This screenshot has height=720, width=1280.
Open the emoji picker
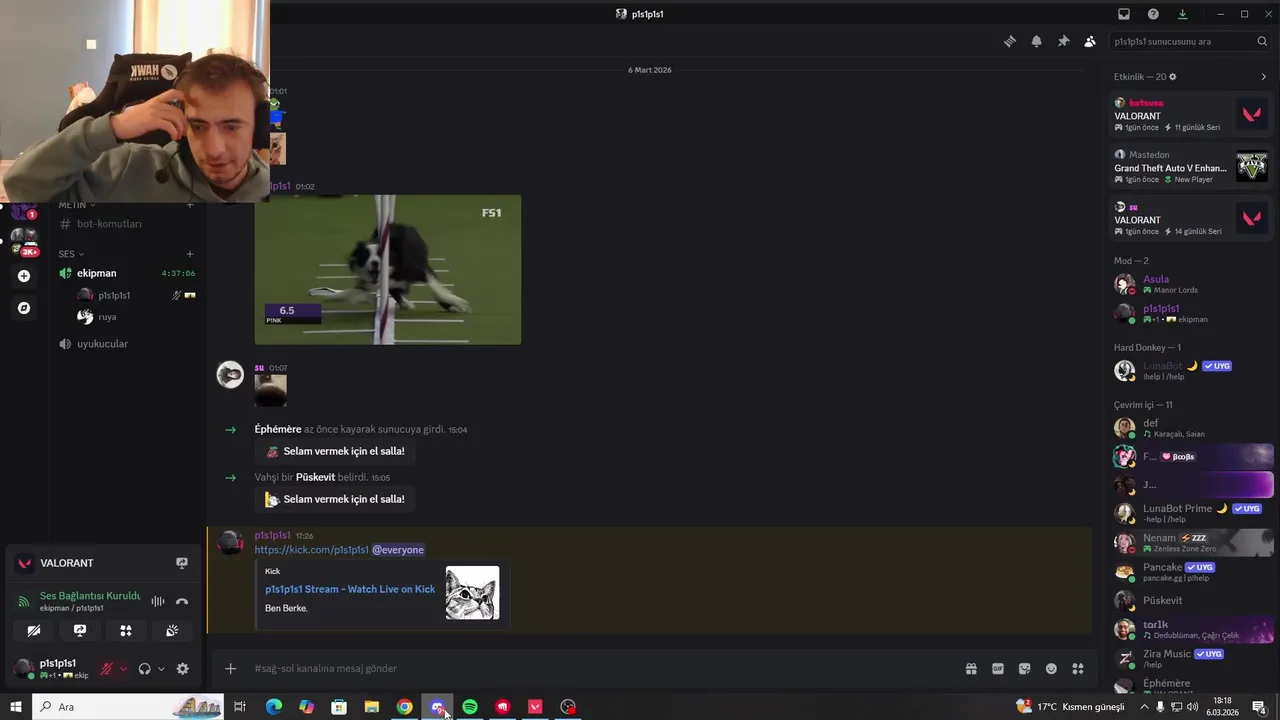[1051, 668]
